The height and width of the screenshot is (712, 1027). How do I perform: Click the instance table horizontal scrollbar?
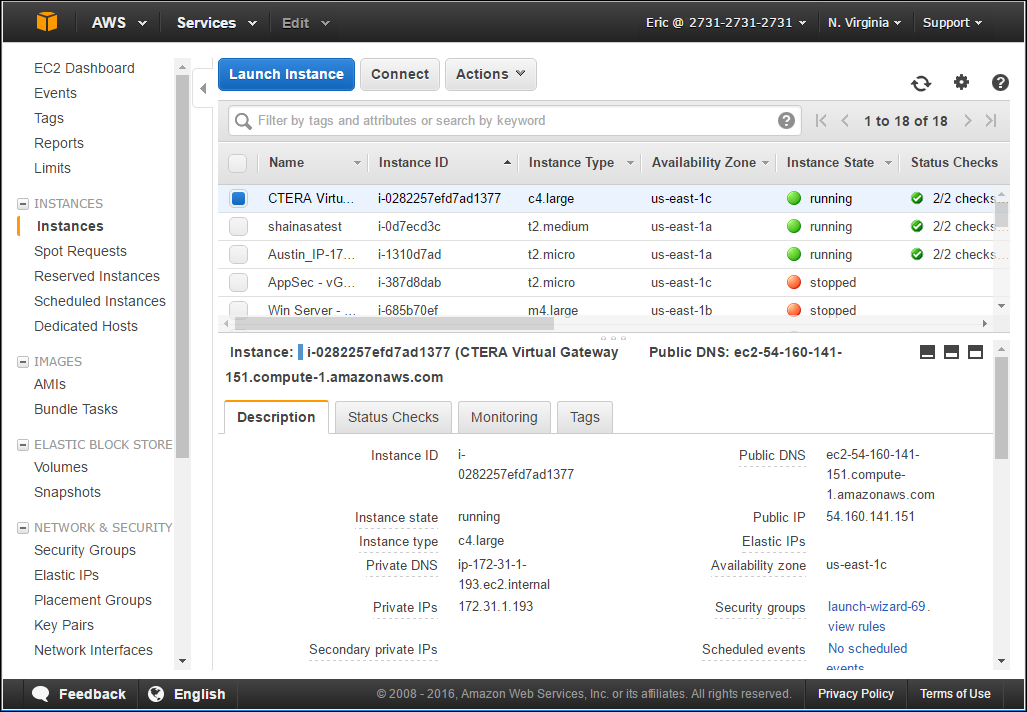pyautogui.click(x=394, y=323)
